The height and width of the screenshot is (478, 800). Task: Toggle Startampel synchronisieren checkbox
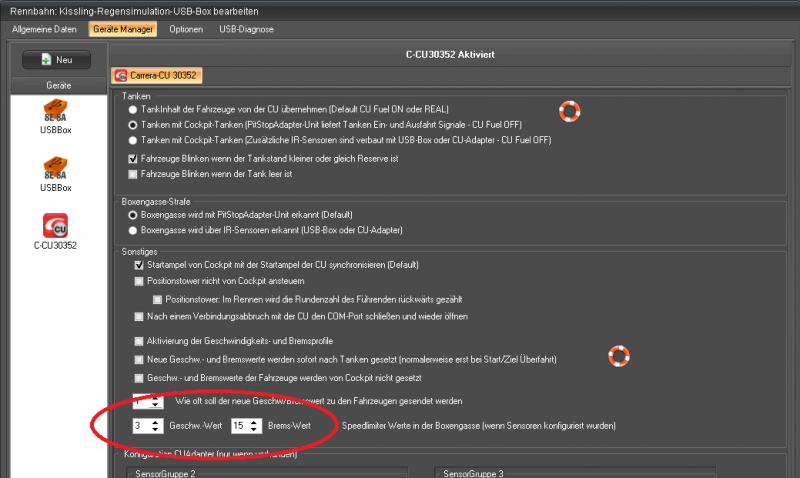click(x=139, y=265)
